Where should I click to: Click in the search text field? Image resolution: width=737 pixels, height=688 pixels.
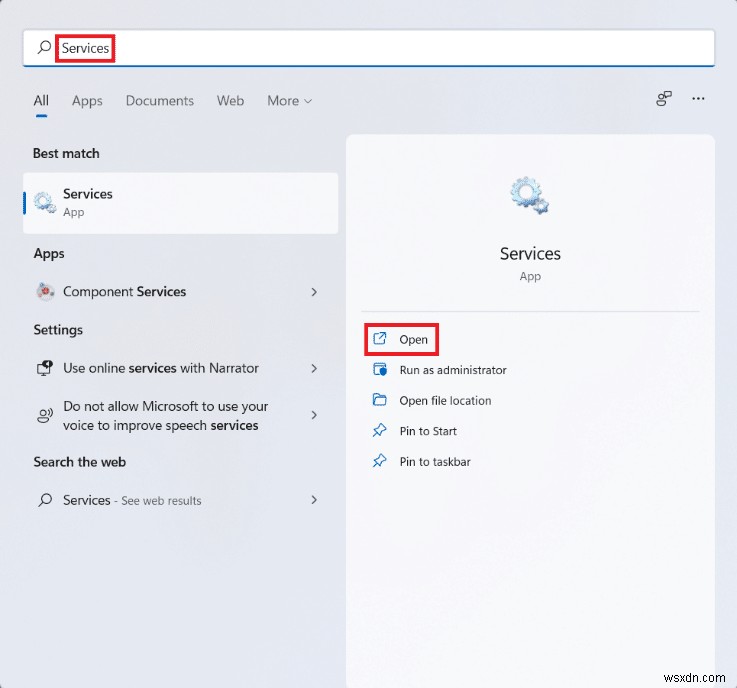pyautogui.click(x=369, y=47)
